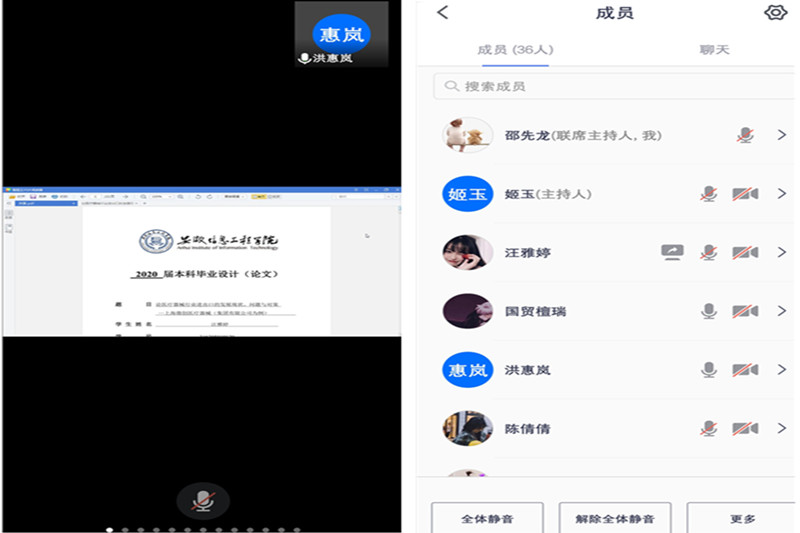Open meeting settings gear icon

click(775, 13)
